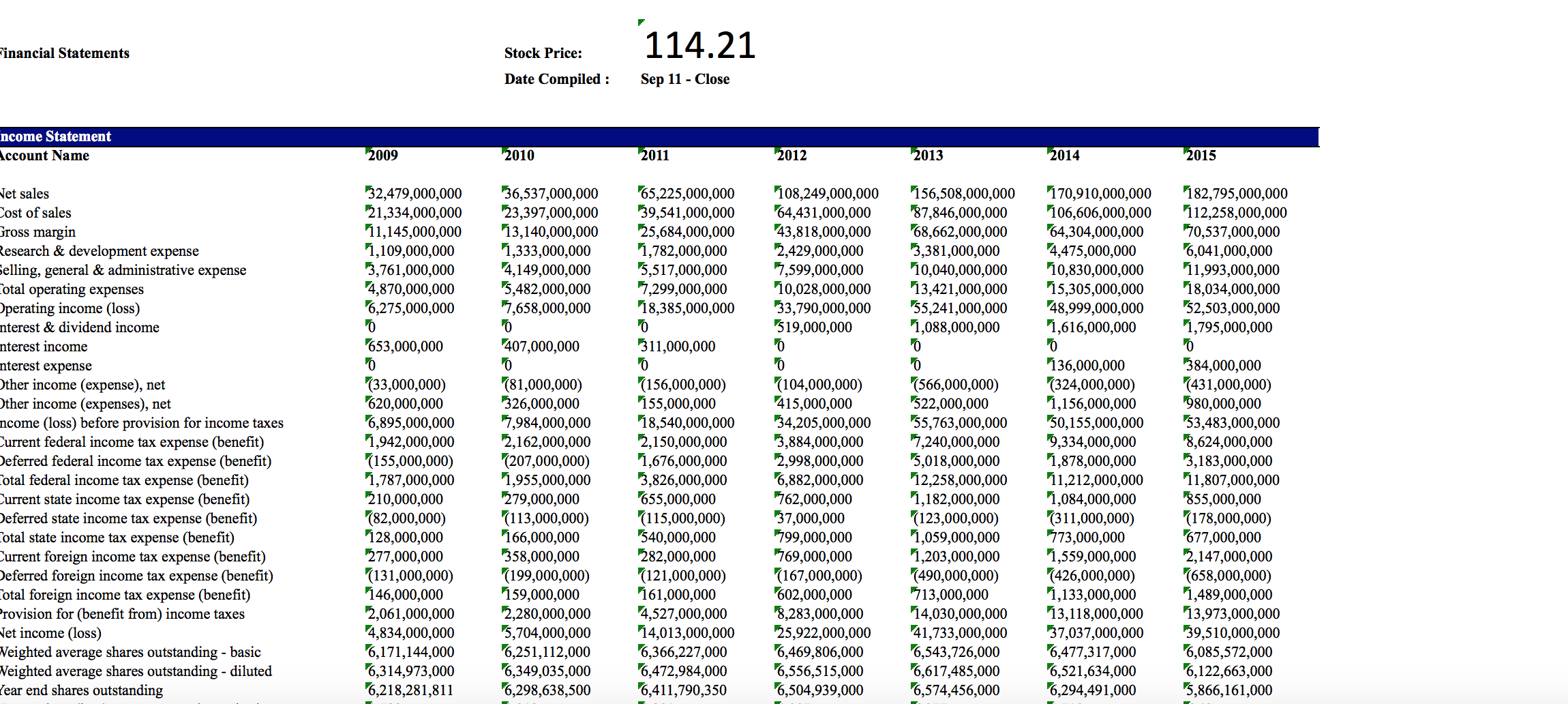Select 2009 net sales cell 32,479,000,000
The image size is (1568, 704).
414,194
